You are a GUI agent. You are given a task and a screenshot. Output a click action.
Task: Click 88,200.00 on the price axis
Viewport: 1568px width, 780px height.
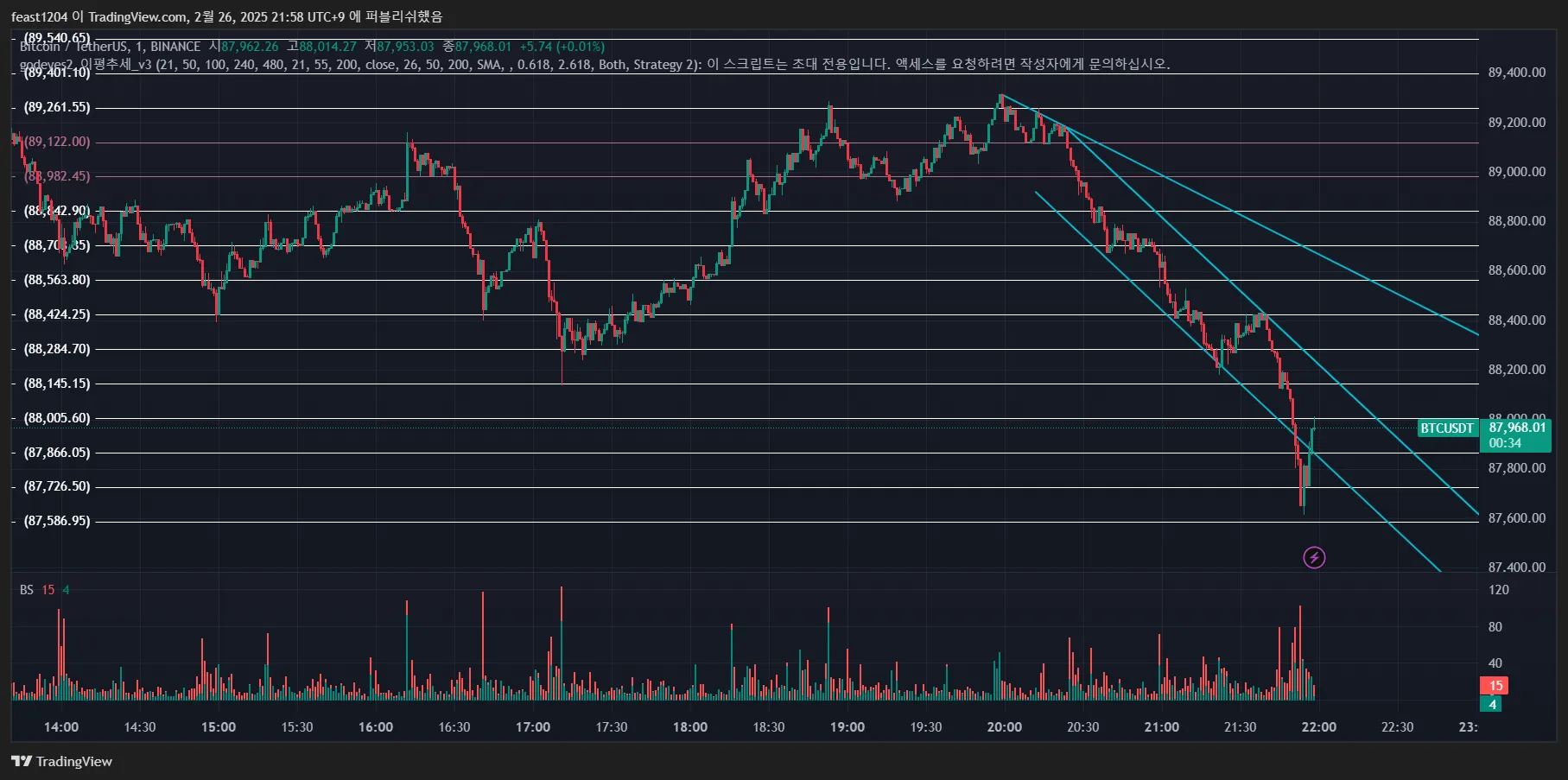[1517, 370]
